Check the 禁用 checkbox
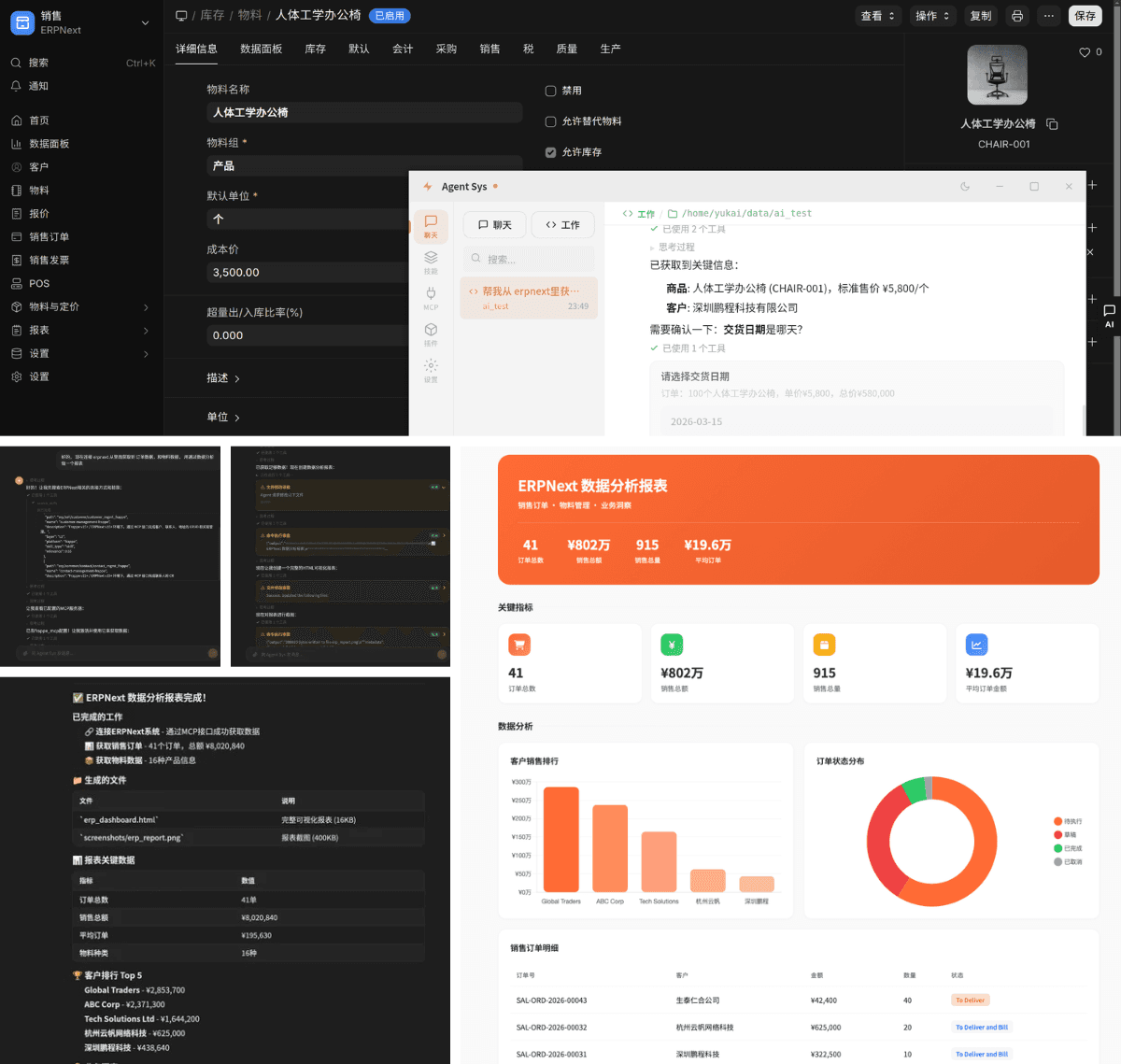 [550, 91]
